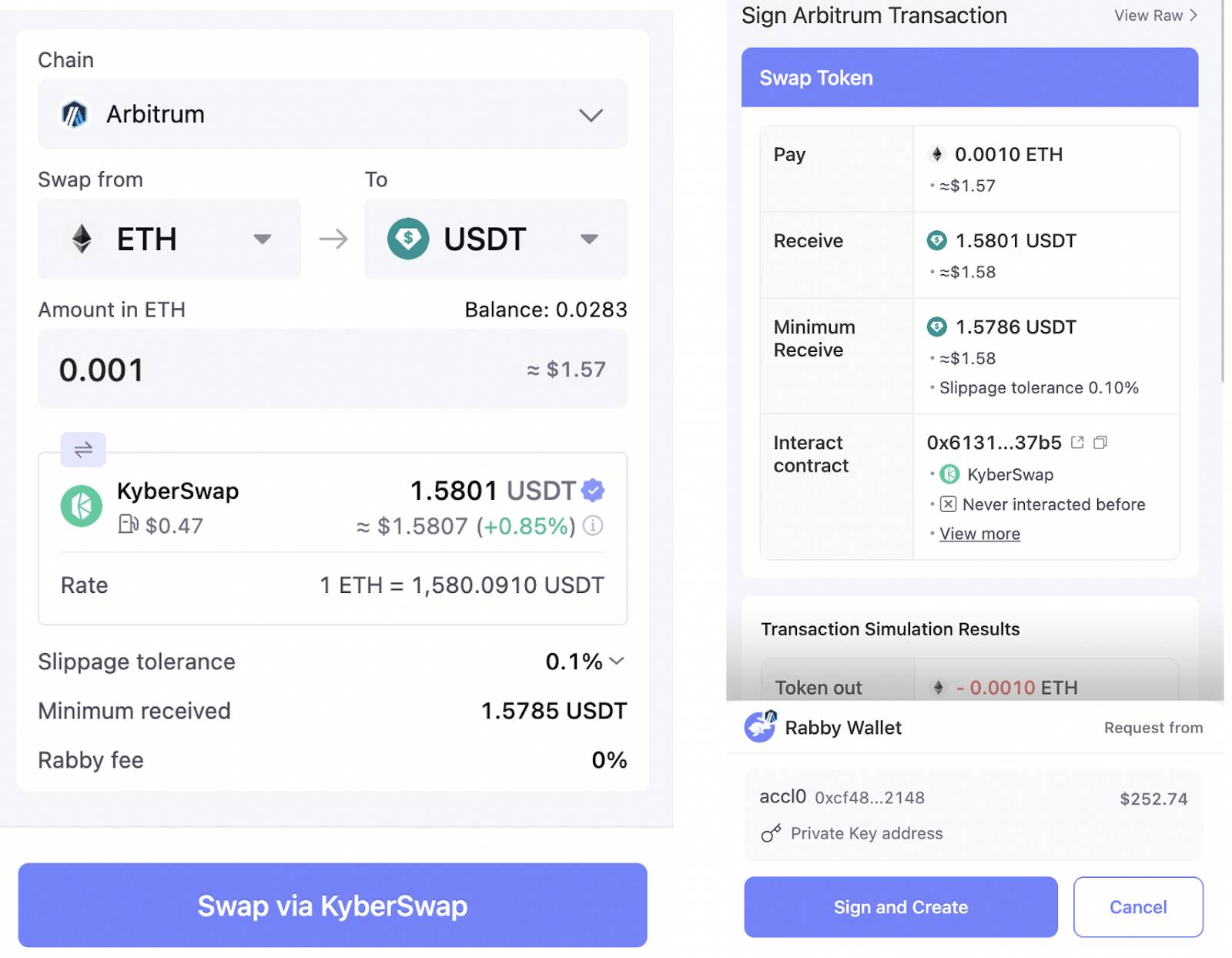Click the USDT icon in Minimum Receive row
Image resolution: width=1232 pixels, height=958 pixels.
(936, 327)
